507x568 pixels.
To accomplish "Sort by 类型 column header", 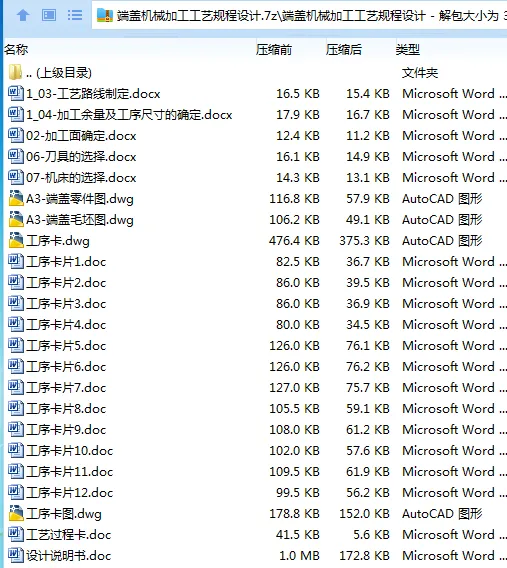I will point(408,50).
